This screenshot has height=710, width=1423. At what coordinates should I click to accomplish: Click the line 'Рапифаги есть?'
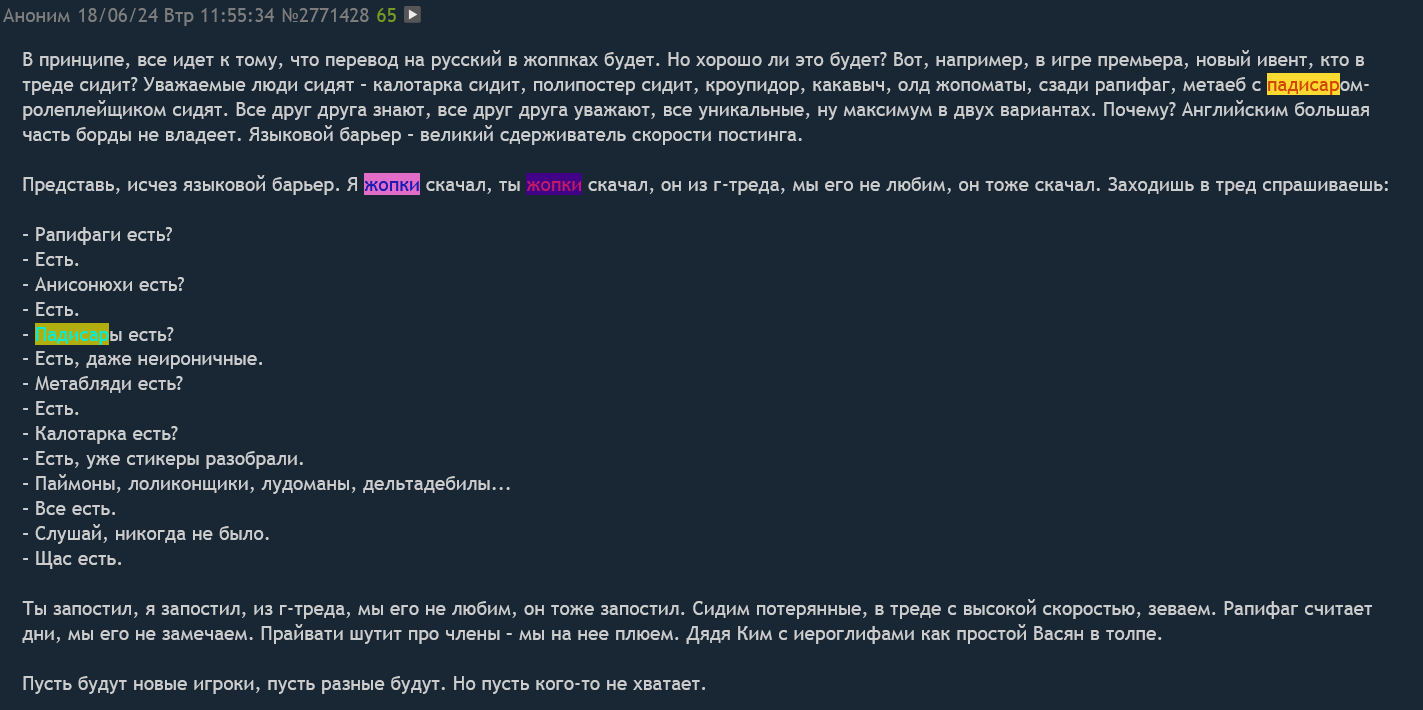point(97,235)
